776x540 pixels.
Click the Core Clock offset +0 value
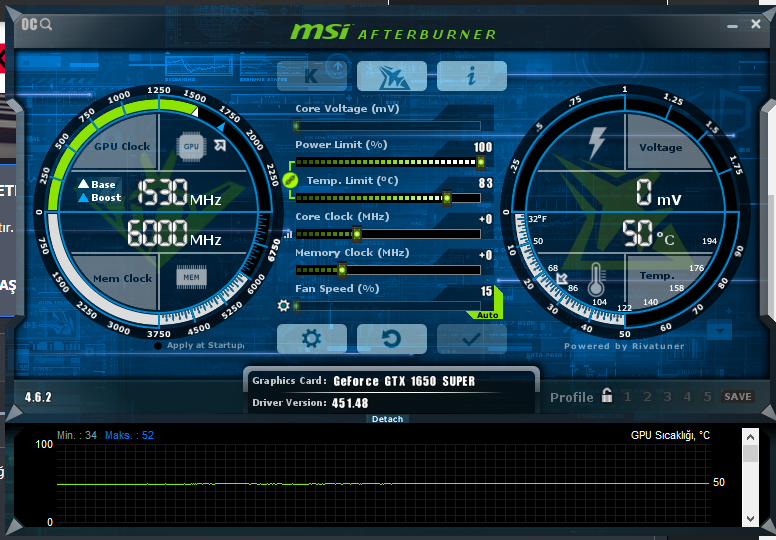[485, 219]
